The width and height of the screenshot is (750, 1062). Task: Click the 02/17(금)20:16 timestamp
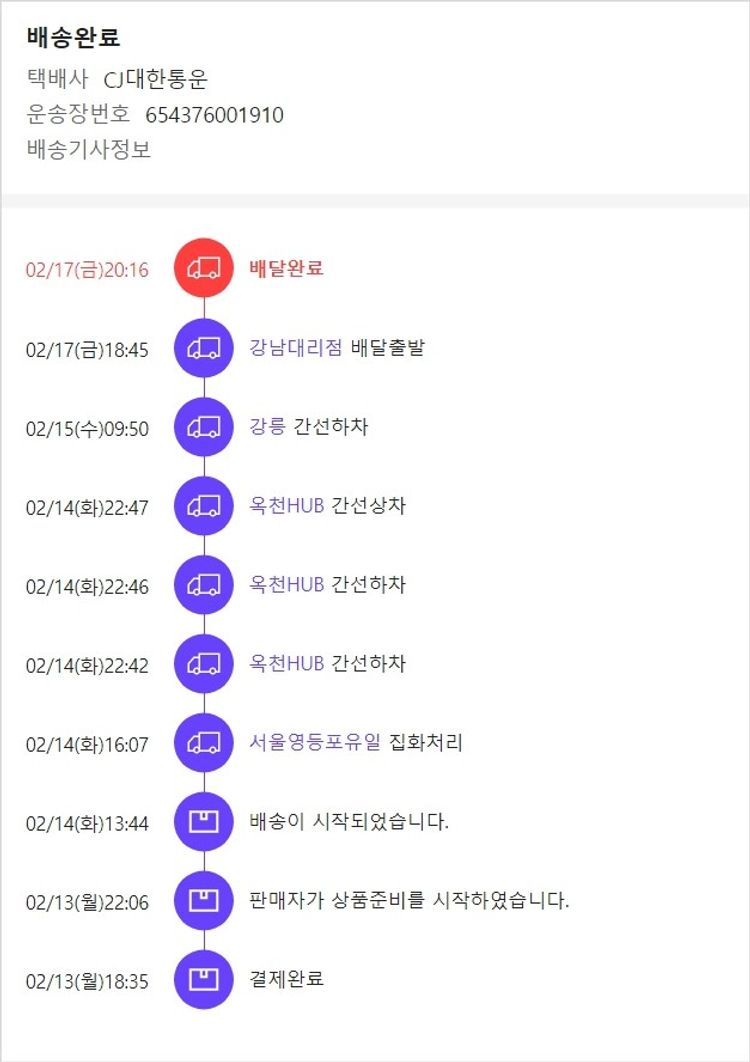[87, 270]
